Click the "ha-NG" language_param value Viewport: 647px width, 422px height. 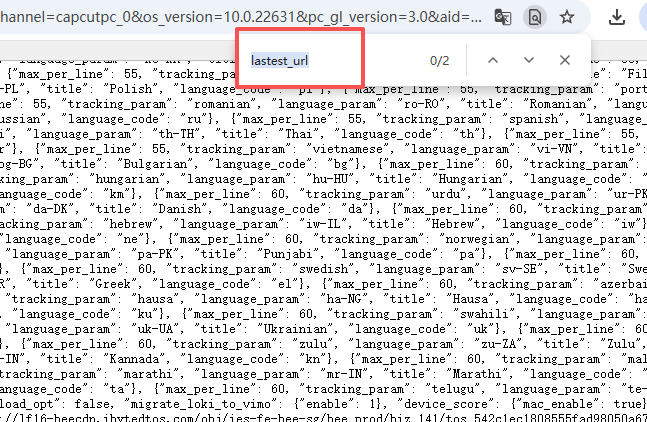point(344,299)
